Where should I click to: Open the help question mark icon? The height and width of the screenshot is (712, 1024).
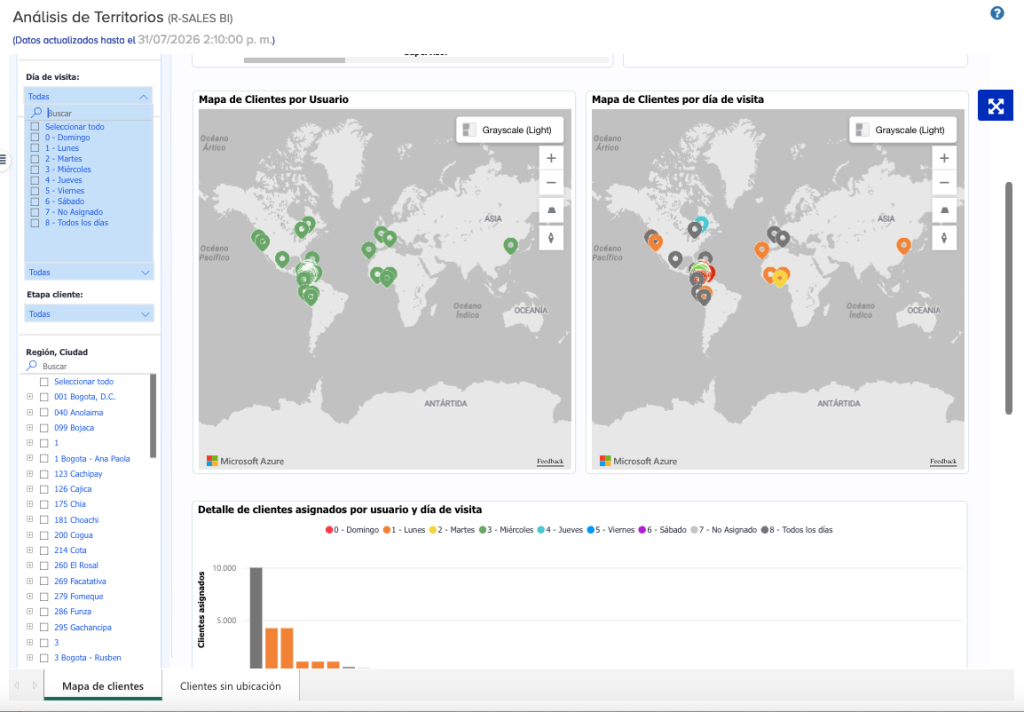point(997,13)
